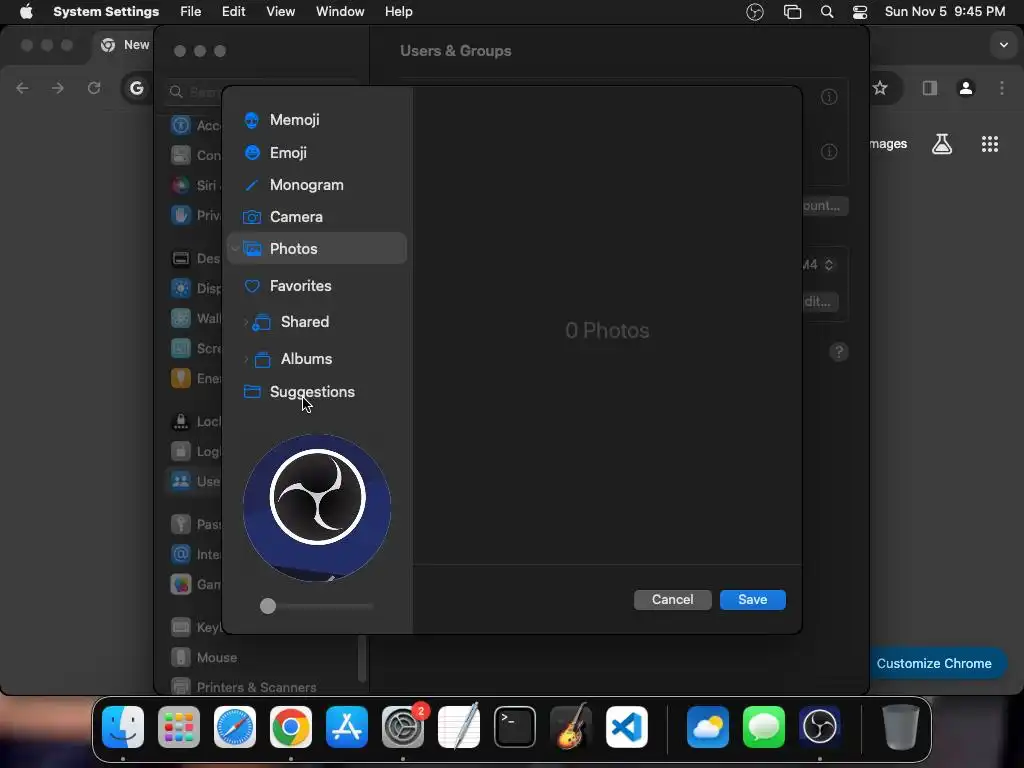Bookmark this page with Chrome's star

coord(880,88)
